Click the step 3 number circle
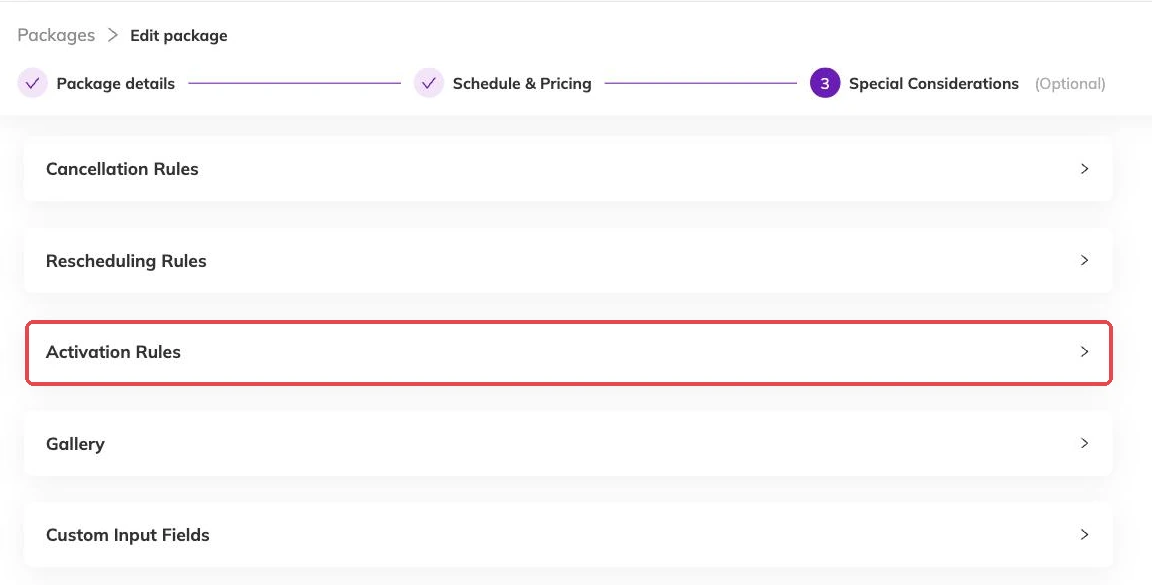The height and width of the screenshot is (585, 1152). point(825,83)
